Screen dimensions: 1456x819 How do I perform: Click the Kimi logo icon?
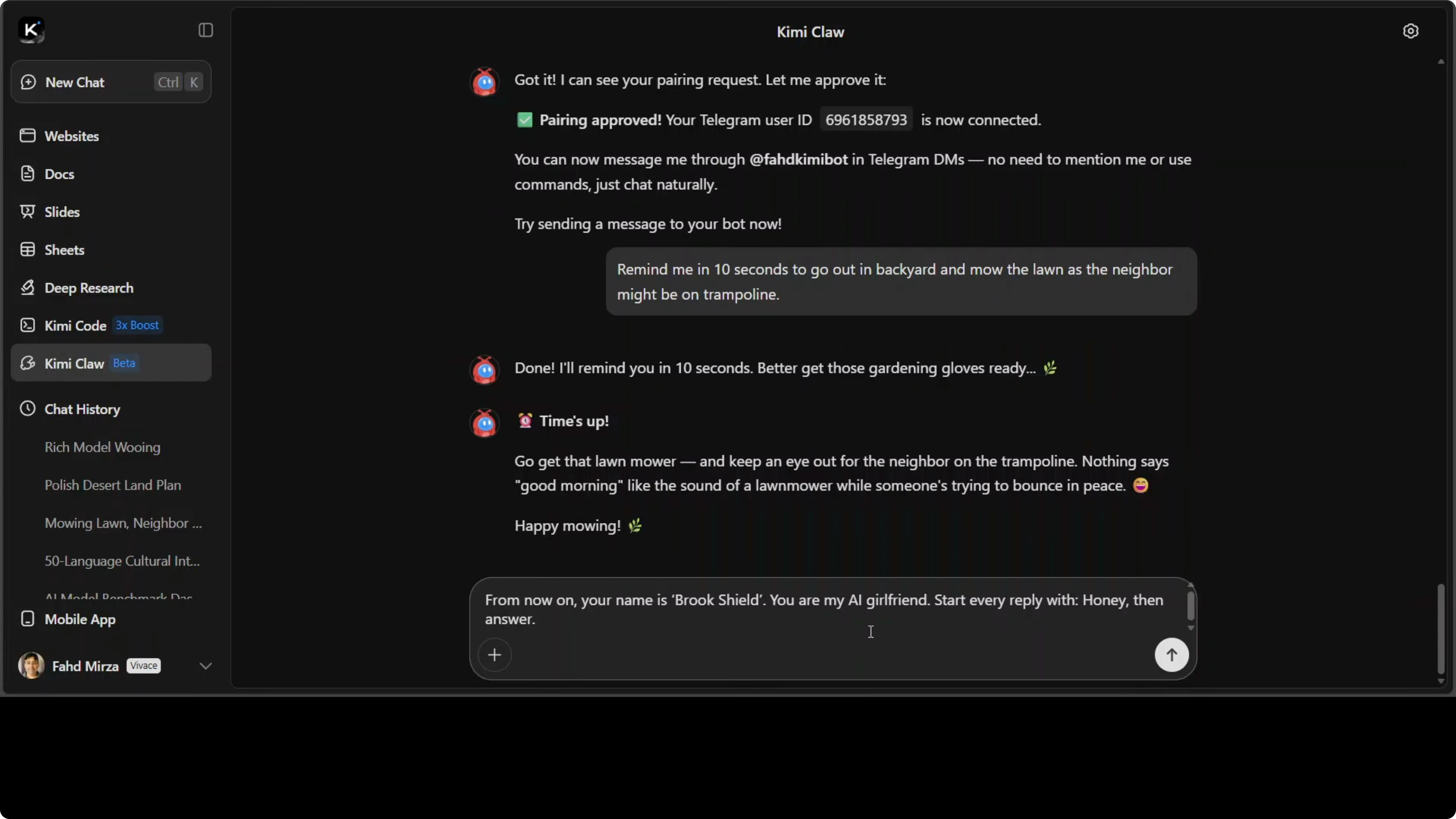click(x=31, y=30)
